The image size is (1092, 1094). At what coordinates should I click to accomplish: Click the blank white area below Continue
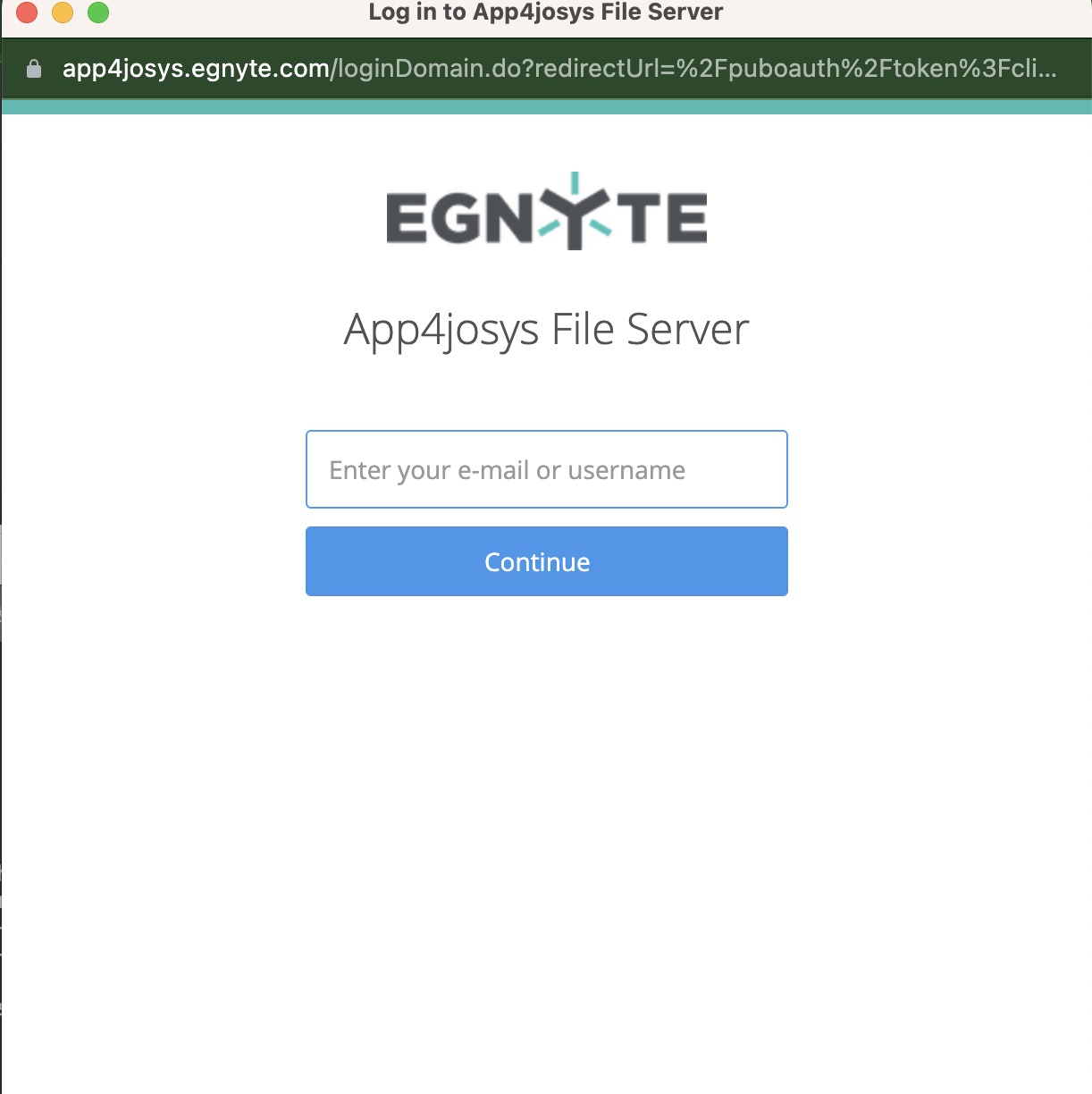click(x=546, y=804)
